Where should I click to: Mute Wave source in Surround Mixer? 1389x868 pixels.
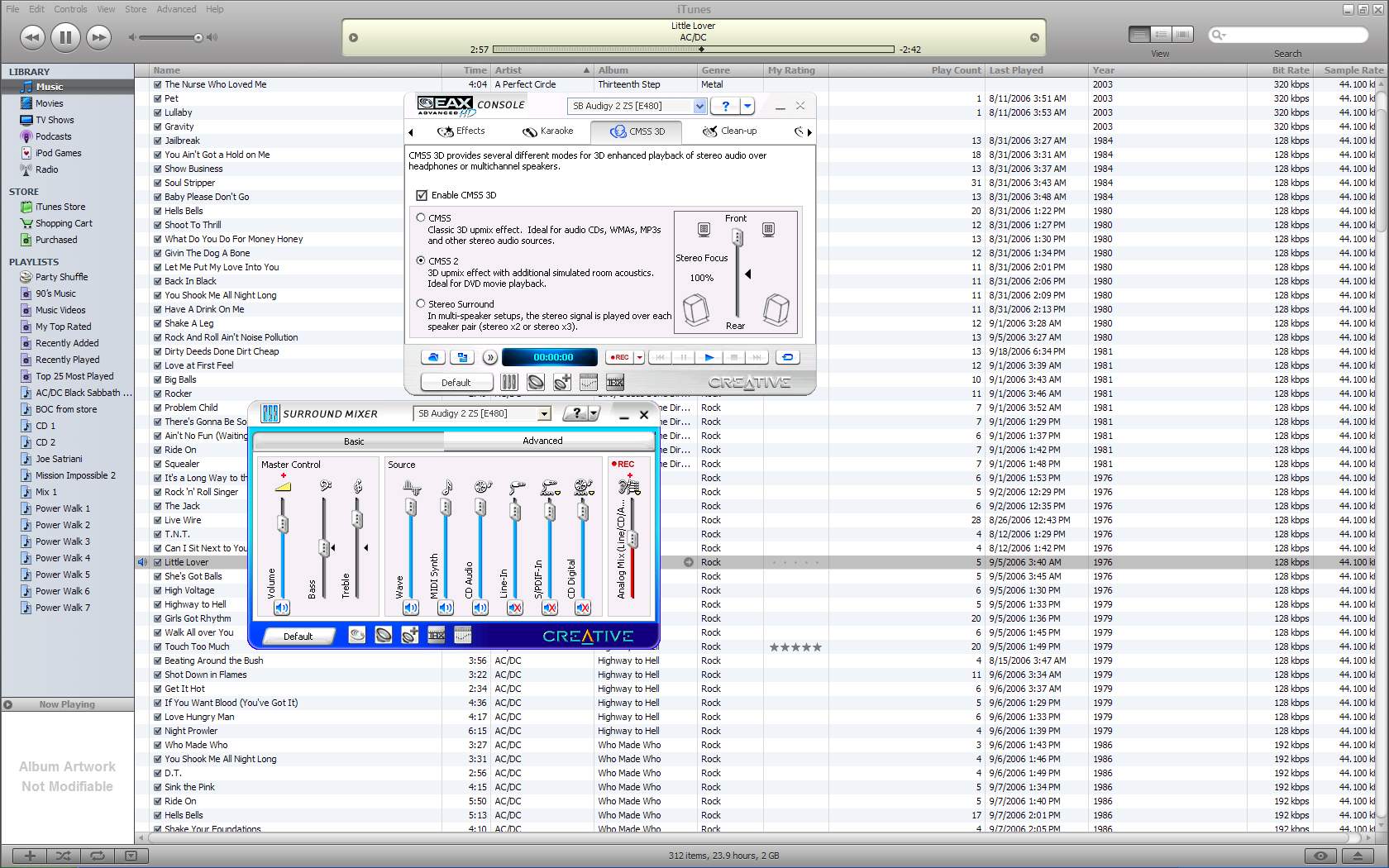[411, 608]
